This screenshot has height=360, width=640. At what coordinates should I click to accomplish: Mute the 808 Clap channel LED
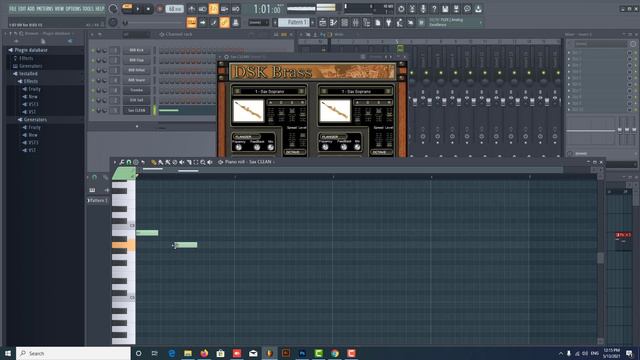tap(93, 60)
